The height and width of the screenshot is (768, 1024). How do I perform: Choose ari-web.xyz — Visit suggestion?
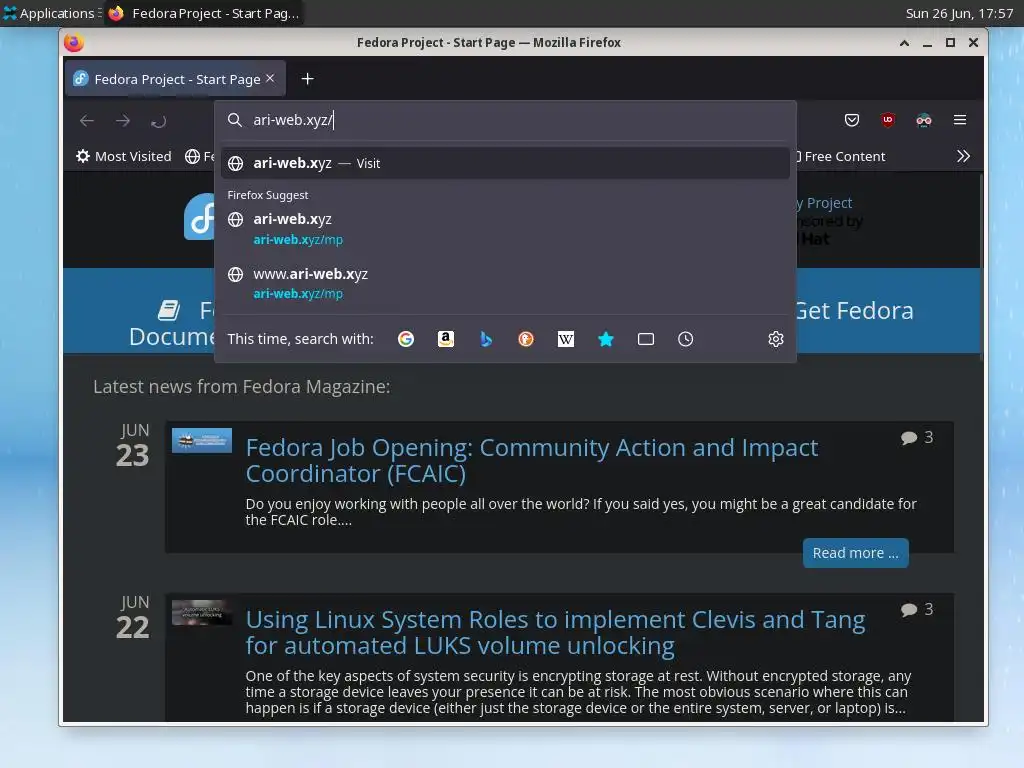[x=505, y=163]
